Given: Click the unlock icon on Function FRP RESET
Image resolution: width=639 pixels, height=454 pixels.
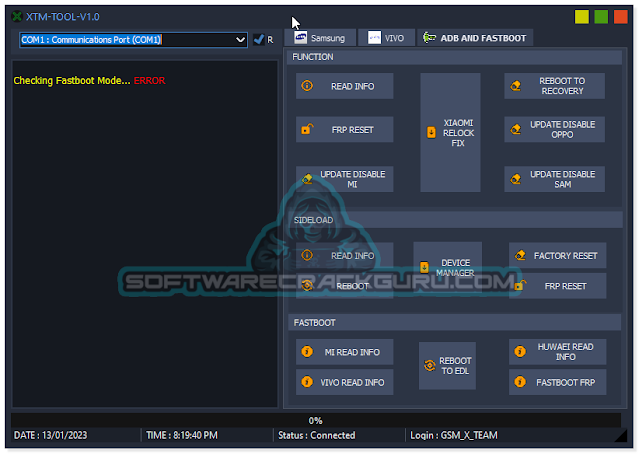Looking at the screenshot, I should [307, 129].
